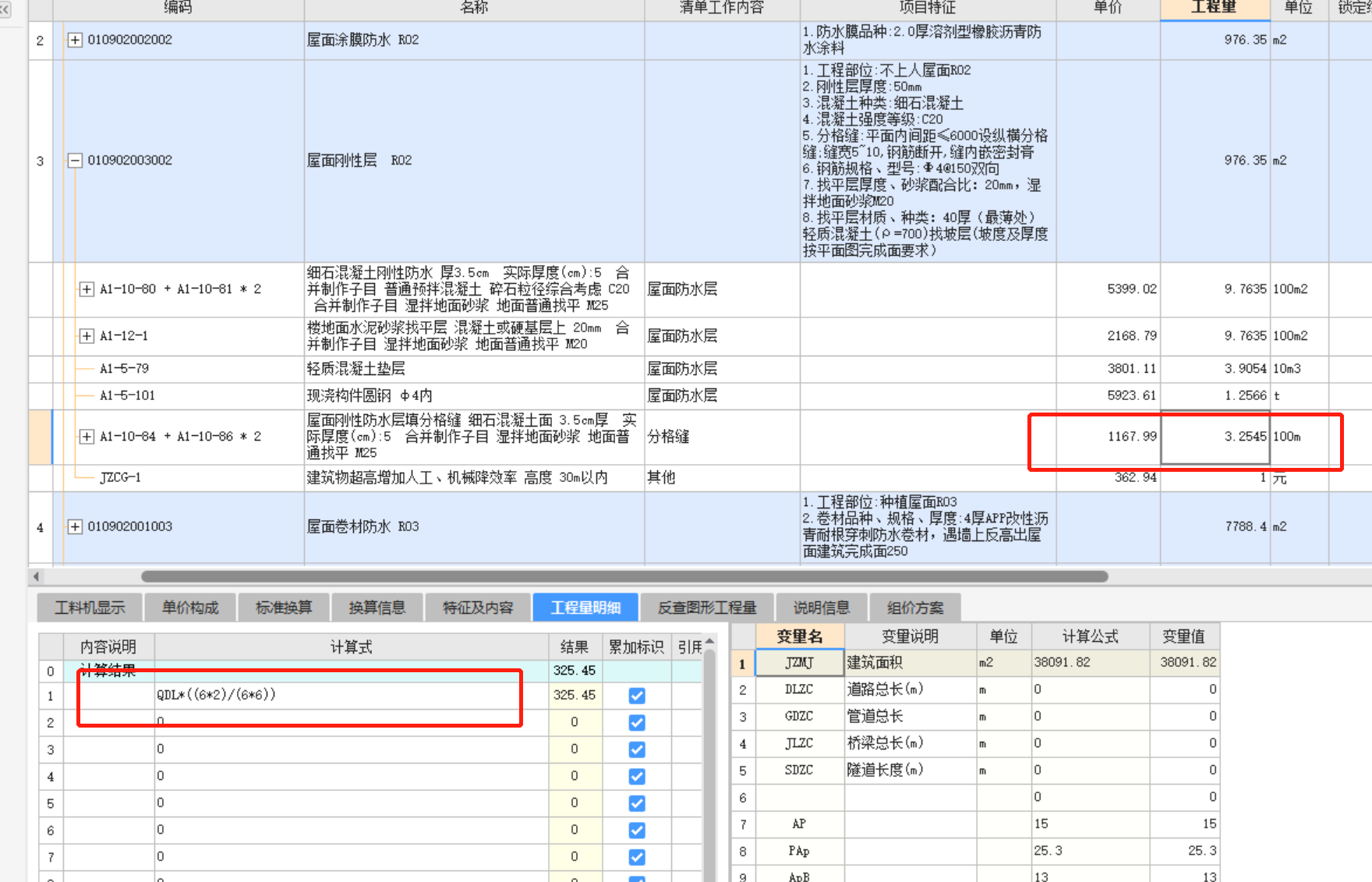Click 变量值 cell 25.3 for PAp
The image size is (1372, 882).
pos(1184,851)
